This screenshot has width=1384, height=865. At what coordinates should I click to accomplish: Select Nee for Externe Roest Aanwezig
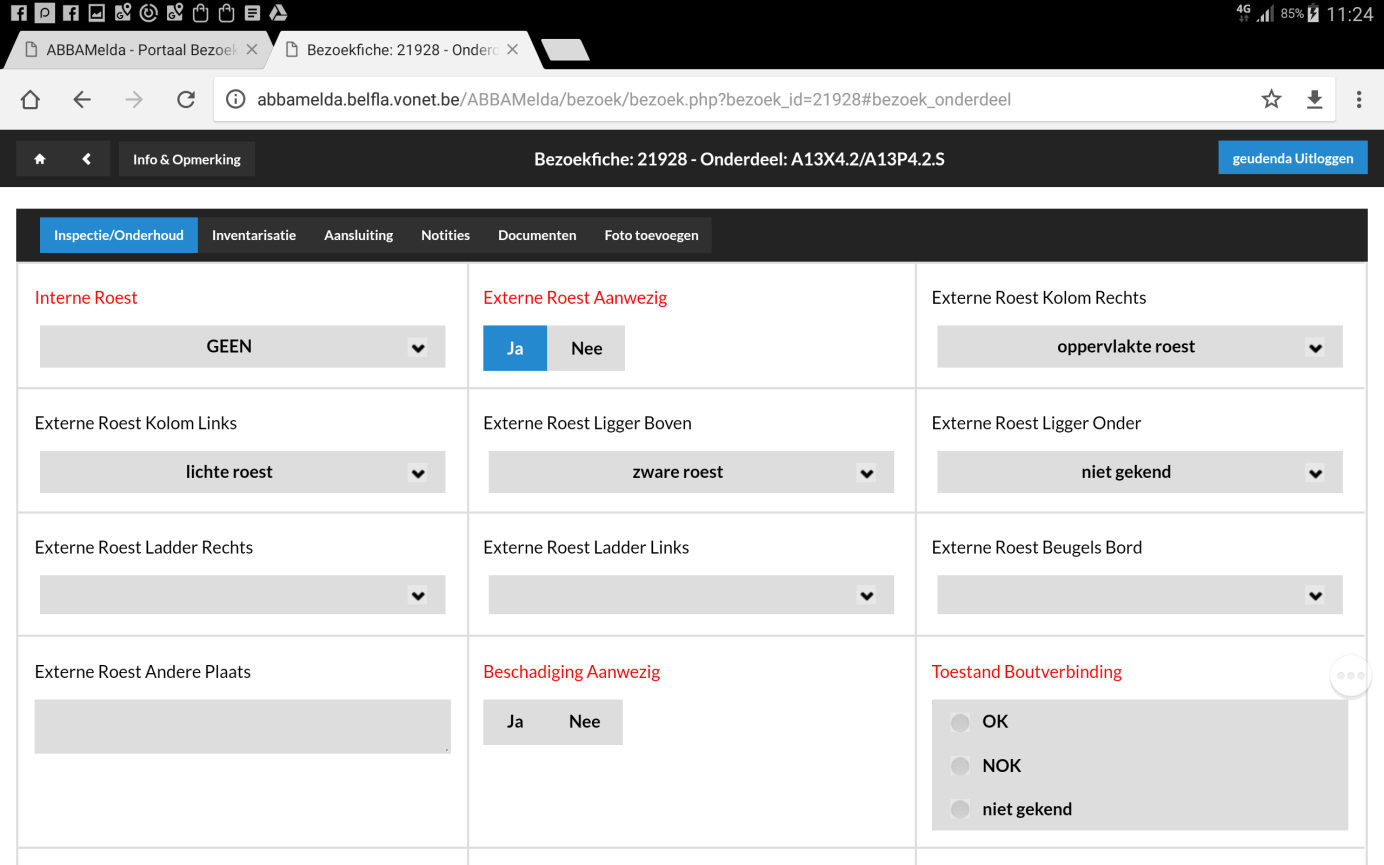point(586,348)
